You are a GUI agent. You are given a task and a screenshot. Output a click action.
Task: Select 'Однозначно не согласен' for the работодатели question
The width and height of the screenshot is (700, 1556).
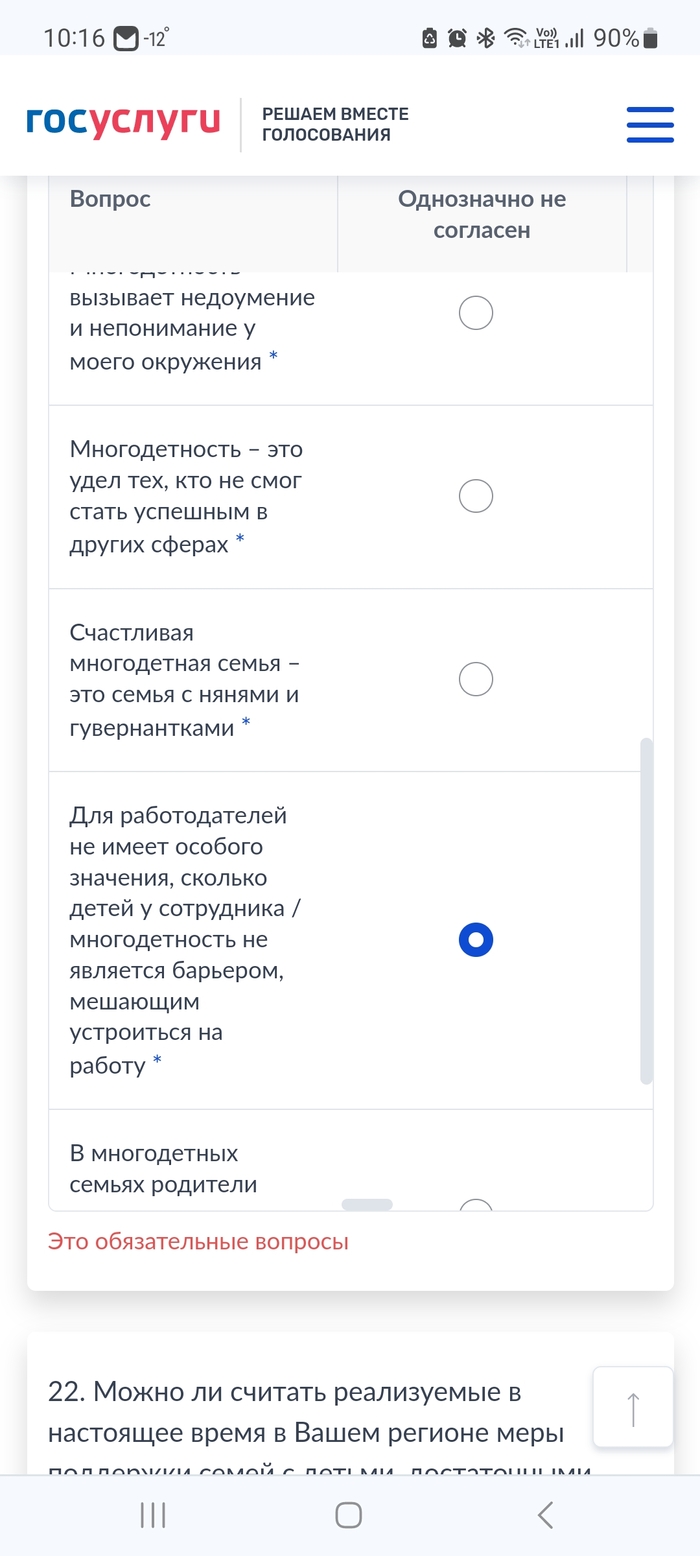point(476,939)
